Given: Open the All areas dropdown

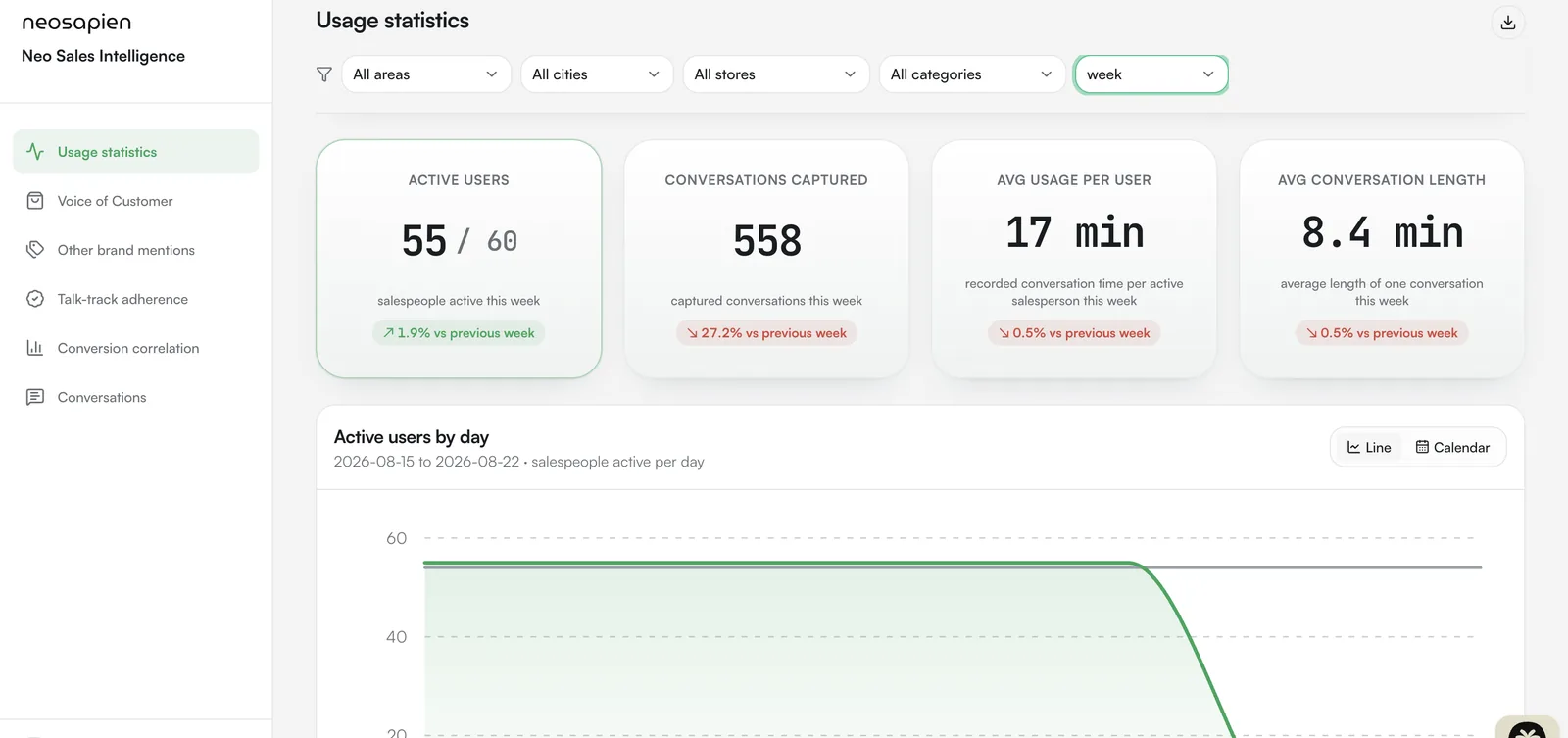Looking at the screenshot, I should [x=426, y=74].
